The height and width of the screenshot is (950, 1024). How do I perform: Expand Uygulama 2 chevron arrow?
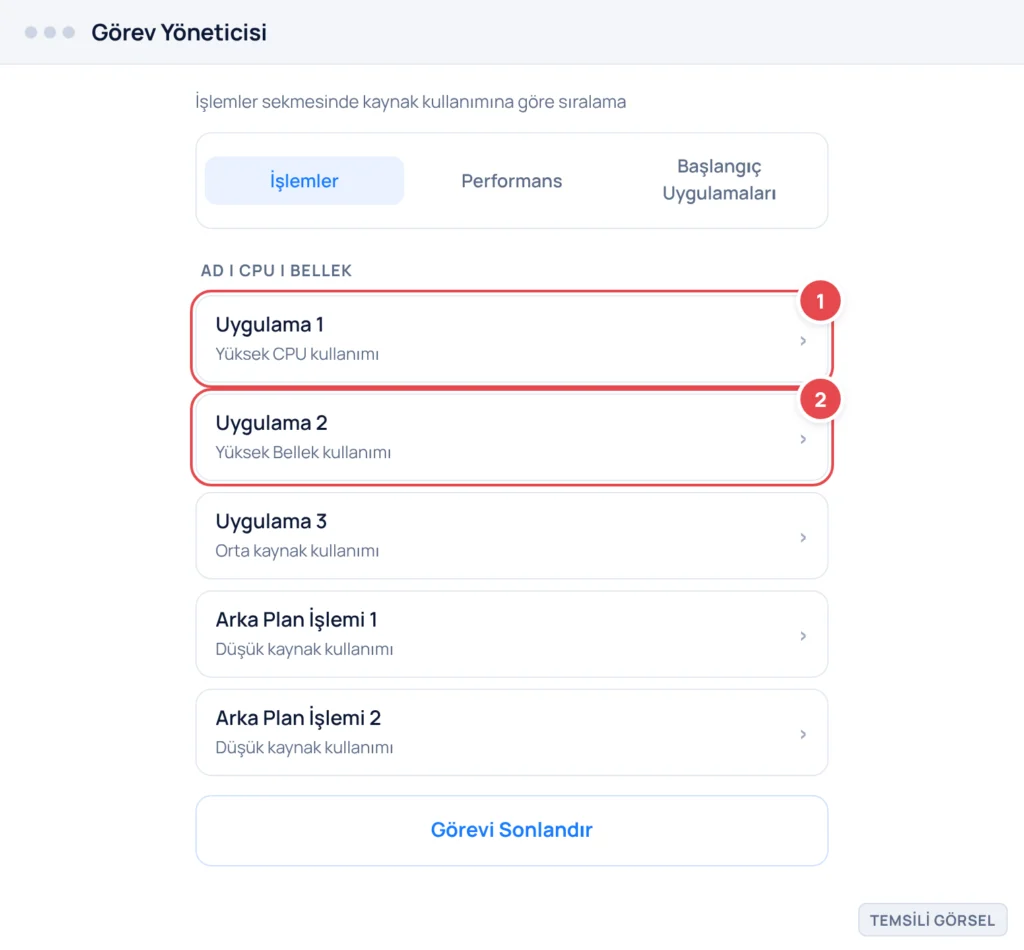click(x=803, y=439)
